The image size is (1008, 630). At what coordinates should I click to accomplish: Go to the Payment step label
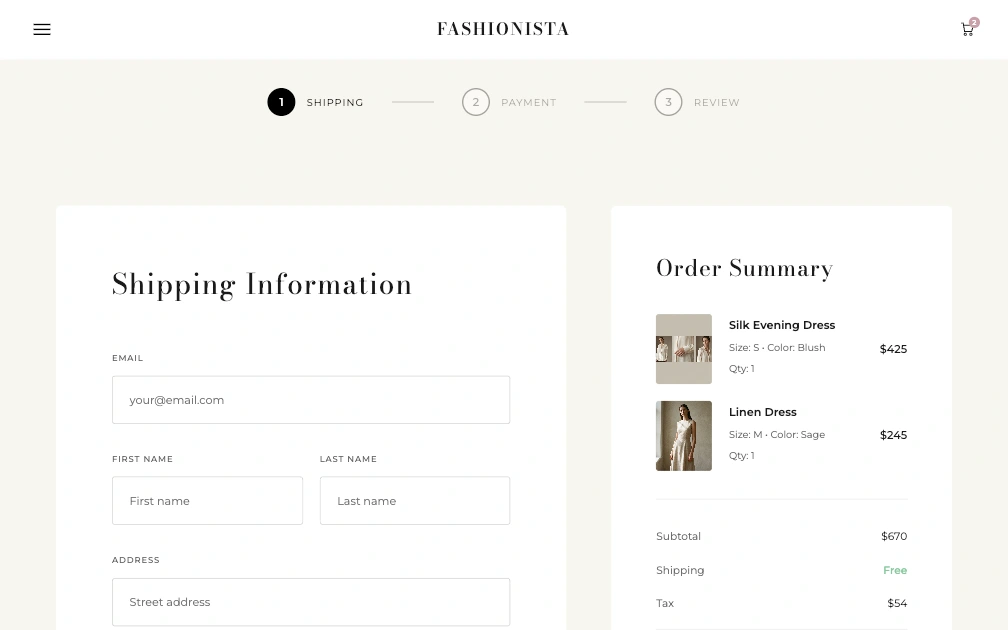click(528, 102)
